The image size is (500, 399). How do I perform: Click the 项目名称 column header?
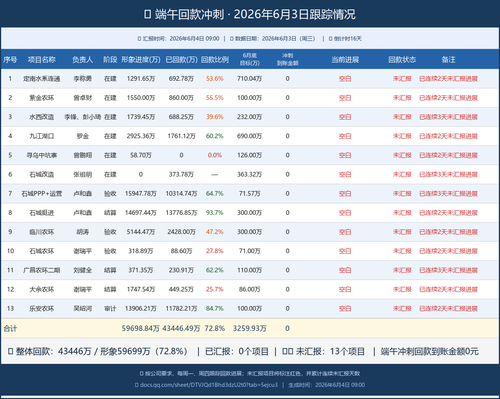[x=42, y=60]
